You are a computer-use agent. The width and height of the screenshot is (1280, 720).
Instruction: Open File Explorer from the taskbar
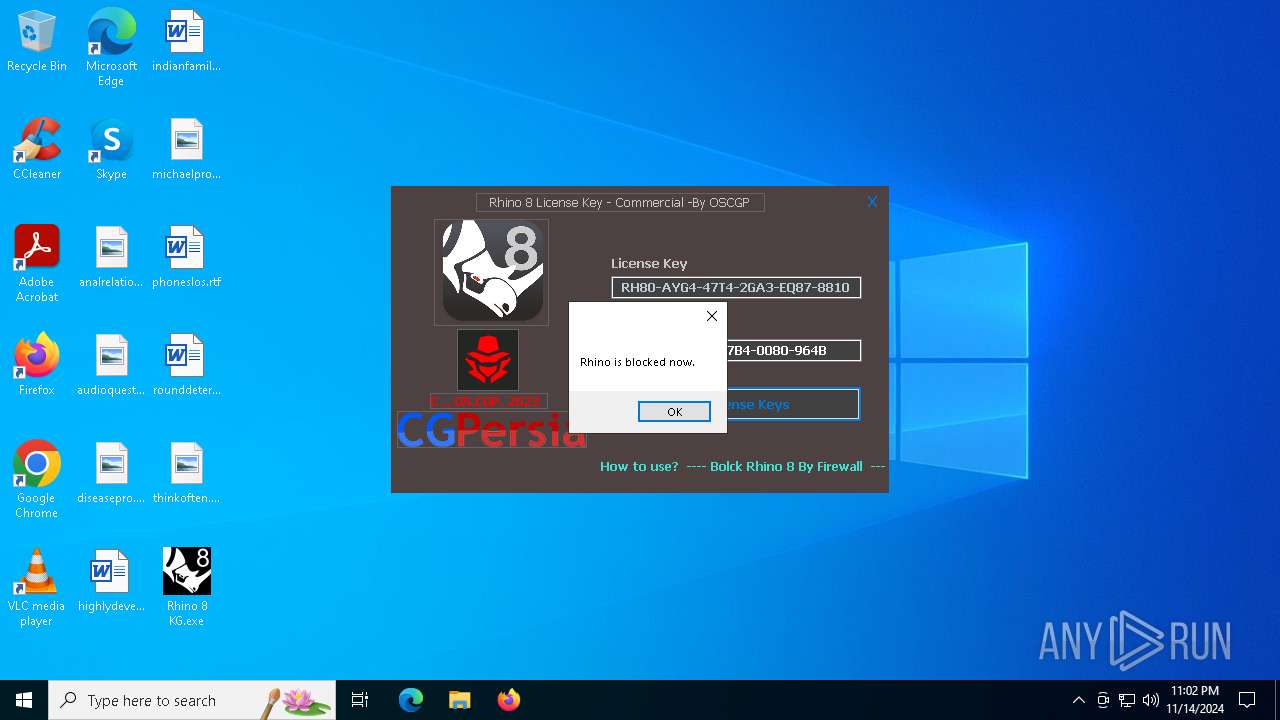(459, 700)
